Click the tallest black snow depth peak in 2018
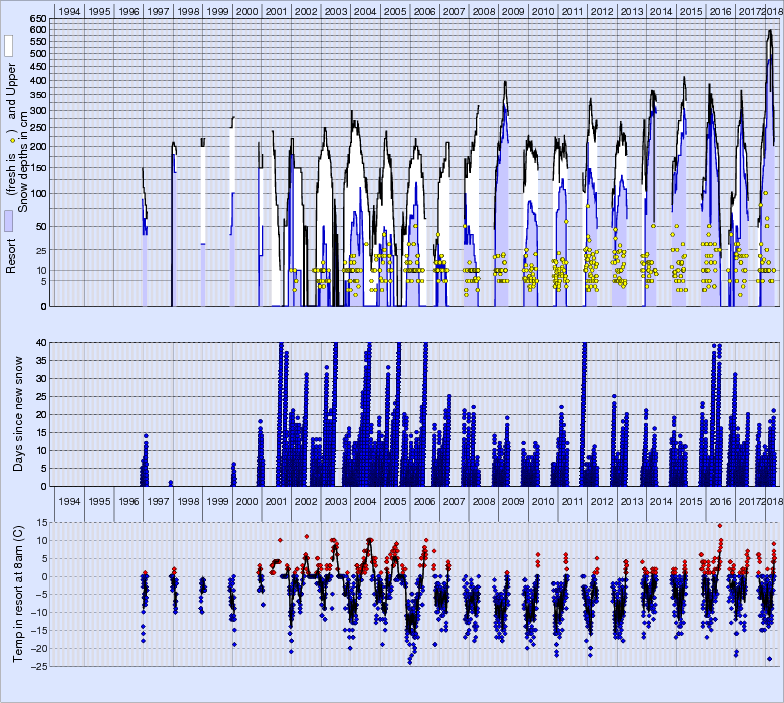784x703 pixels. pyautogui.click(x=769, y=31)
